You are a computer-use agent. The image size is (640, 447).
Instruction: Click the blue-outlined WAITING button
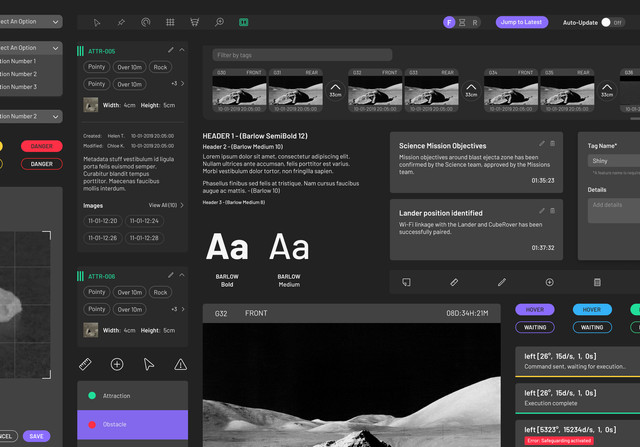coord(592,327)
